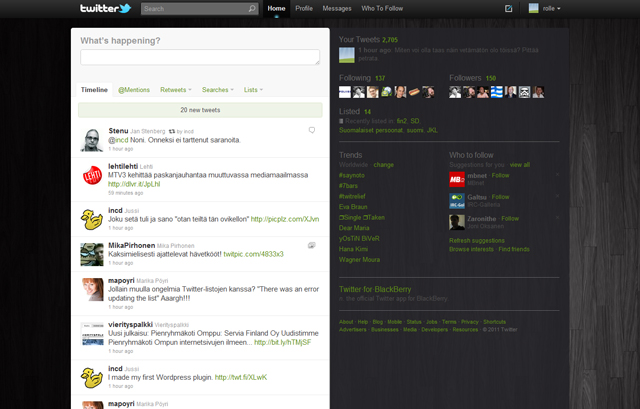This screenshot has width=640, height=409.
Task: Open the picplz.com link in incd's tweet
Action: point(285,219)
